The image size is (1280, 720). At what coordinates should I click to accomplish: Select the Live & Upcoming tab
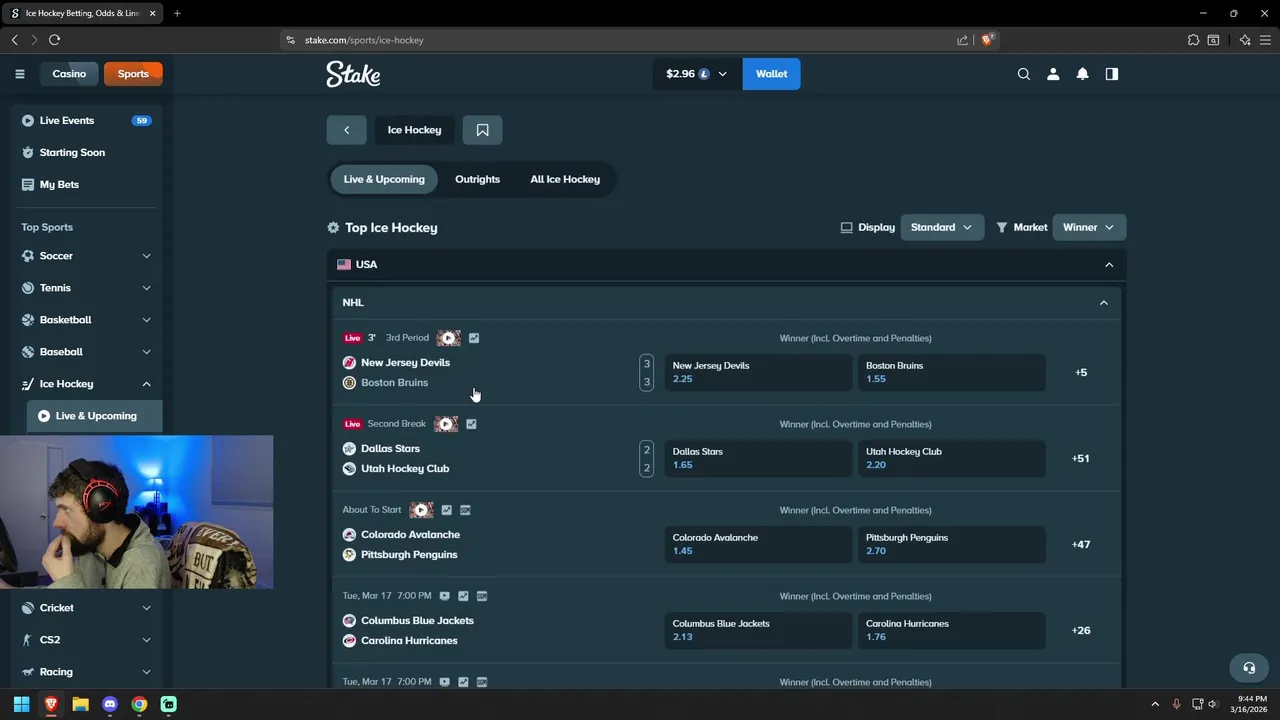click(384, 180)
